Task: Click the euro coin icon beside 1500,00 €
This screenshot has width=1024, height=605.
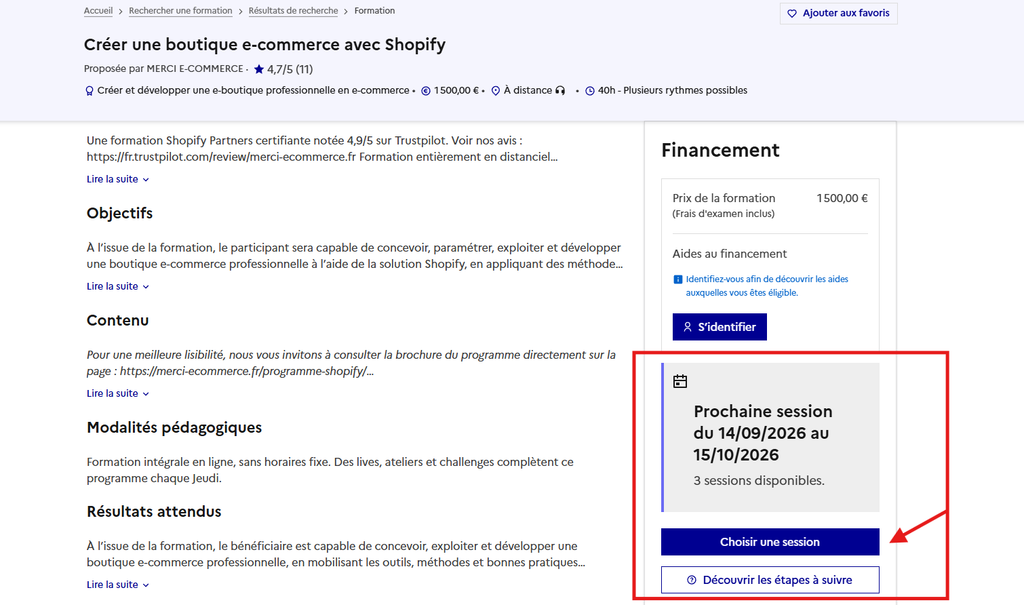Action: (x=426, y=91)
